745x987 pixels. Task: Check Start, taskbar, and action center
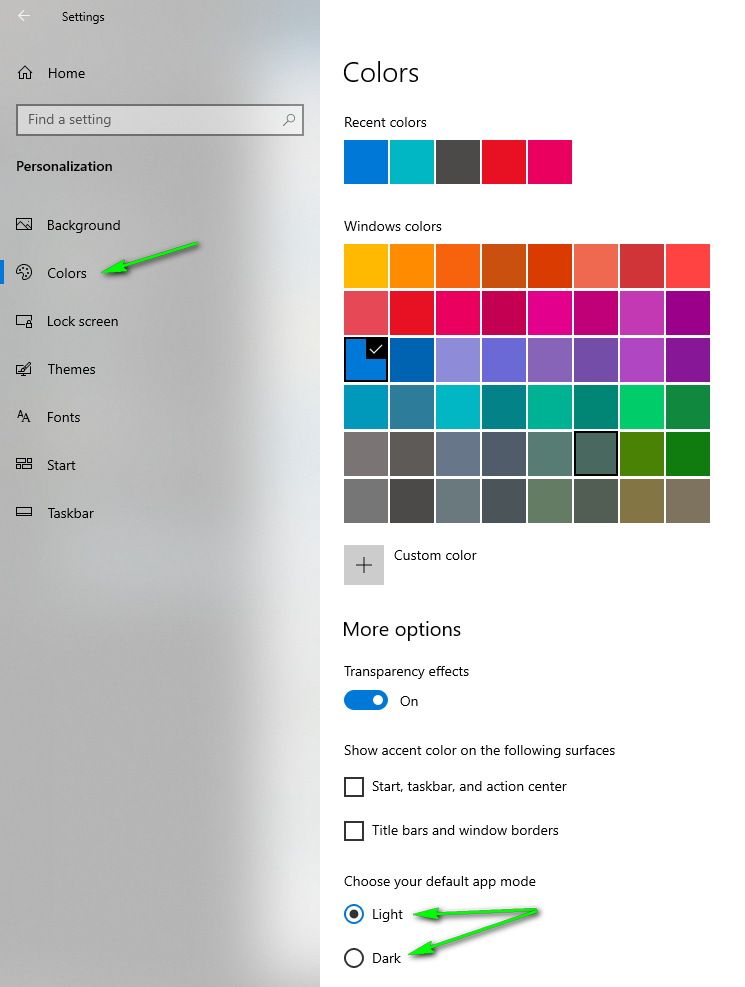pyautogui.click(x=354, y=787)
